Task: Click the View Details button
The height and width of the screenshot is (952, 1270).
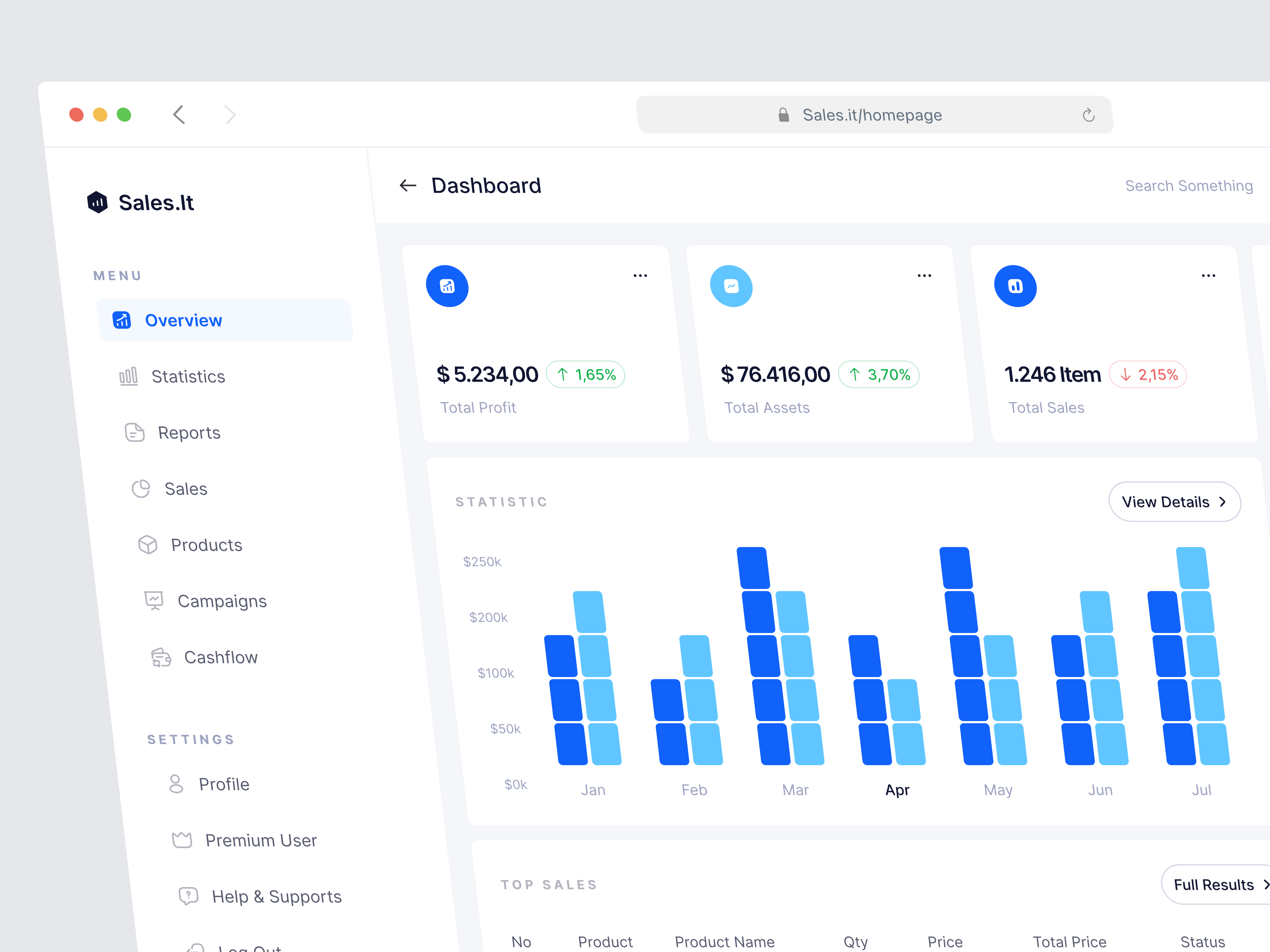Action: pos(1174,501)
